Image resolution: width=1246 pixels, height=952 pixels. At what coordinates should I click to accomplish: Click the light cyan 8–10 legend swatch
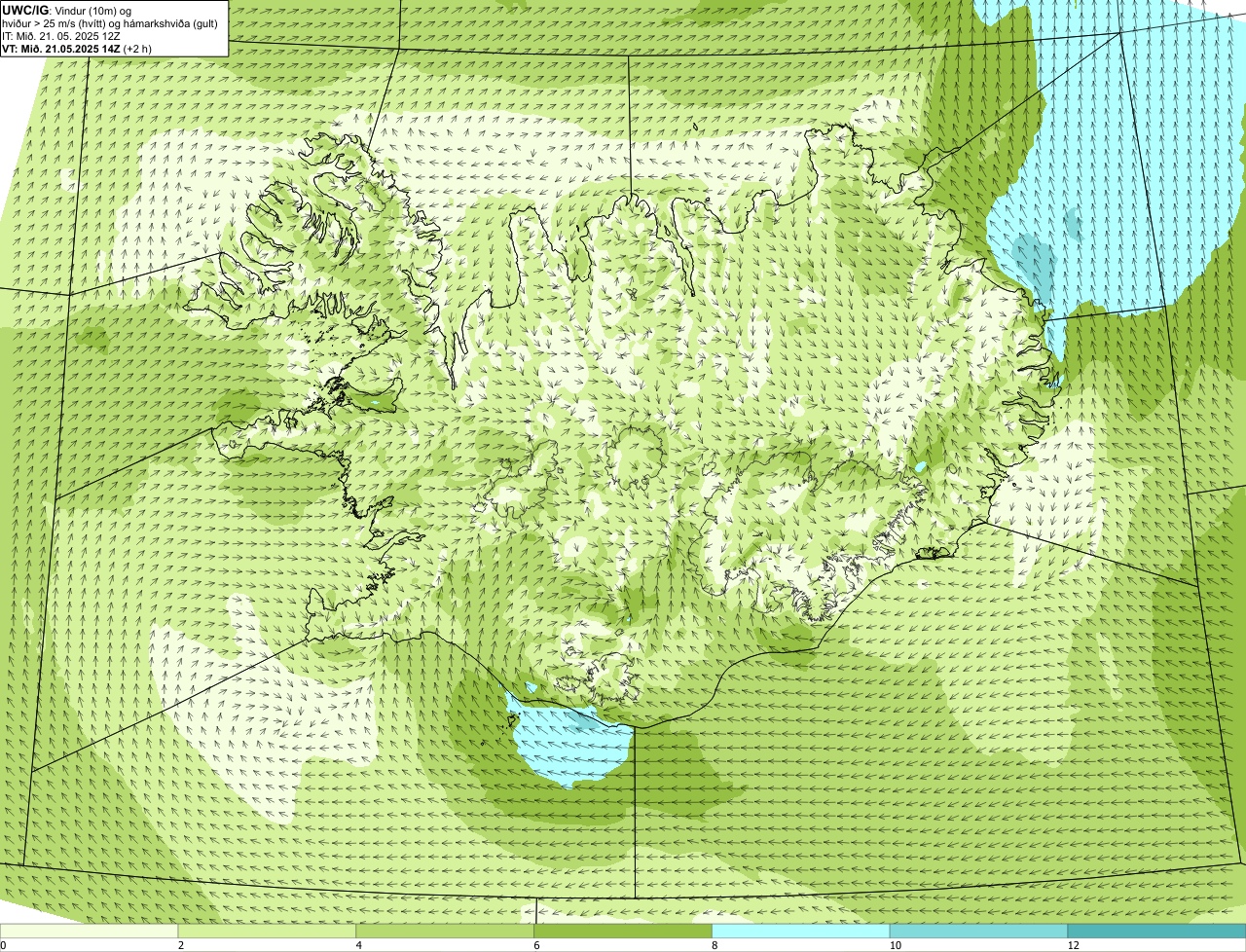click(x=801, y=931)
